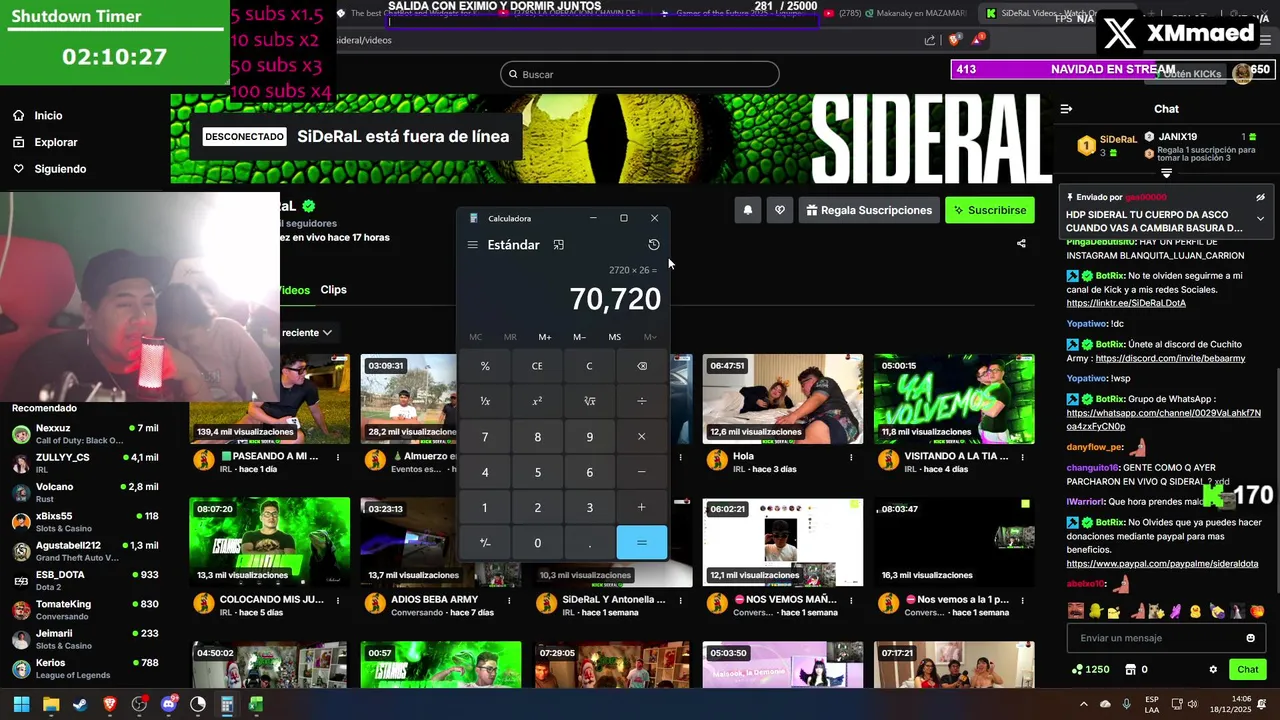Switch to the Clips tab
1280x720 pixels.
click(333, 290)
